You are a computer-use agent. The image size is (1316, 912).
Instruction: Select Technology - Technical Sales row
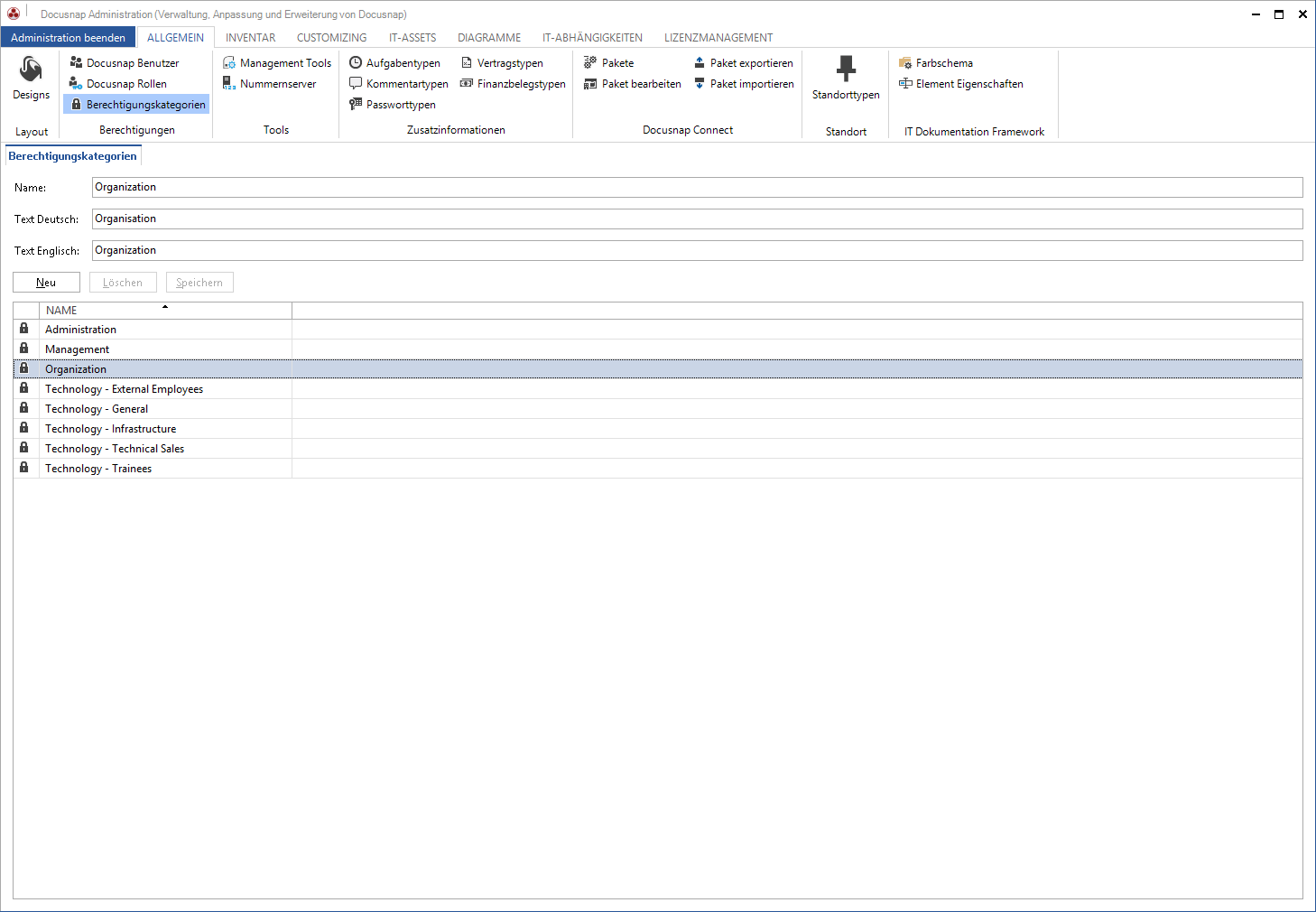click(658, 449)
